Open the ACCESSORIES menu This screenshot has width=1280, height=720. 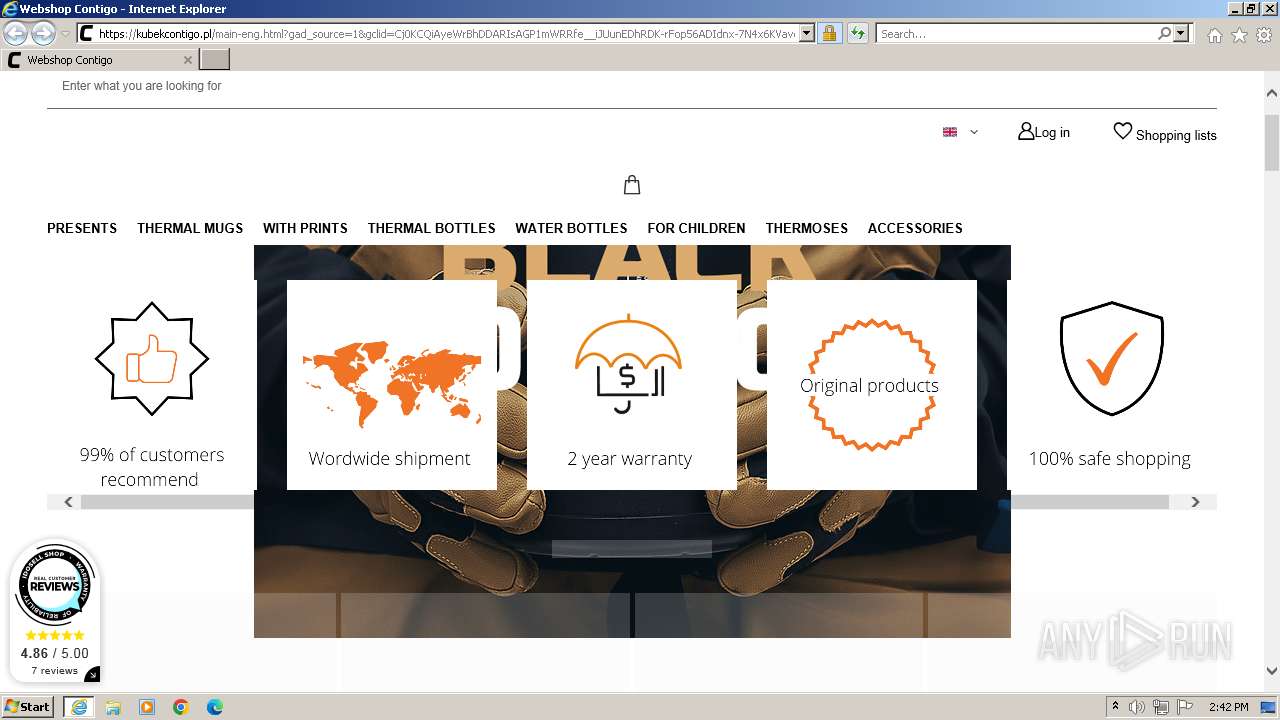(915, 228)
